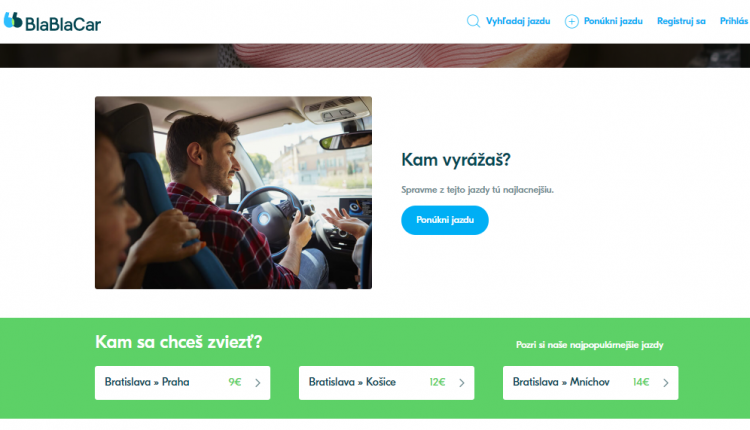Open the Ponúkni jazdu header link
Viewport: 750px width, 430px height.
click(613, 21)
